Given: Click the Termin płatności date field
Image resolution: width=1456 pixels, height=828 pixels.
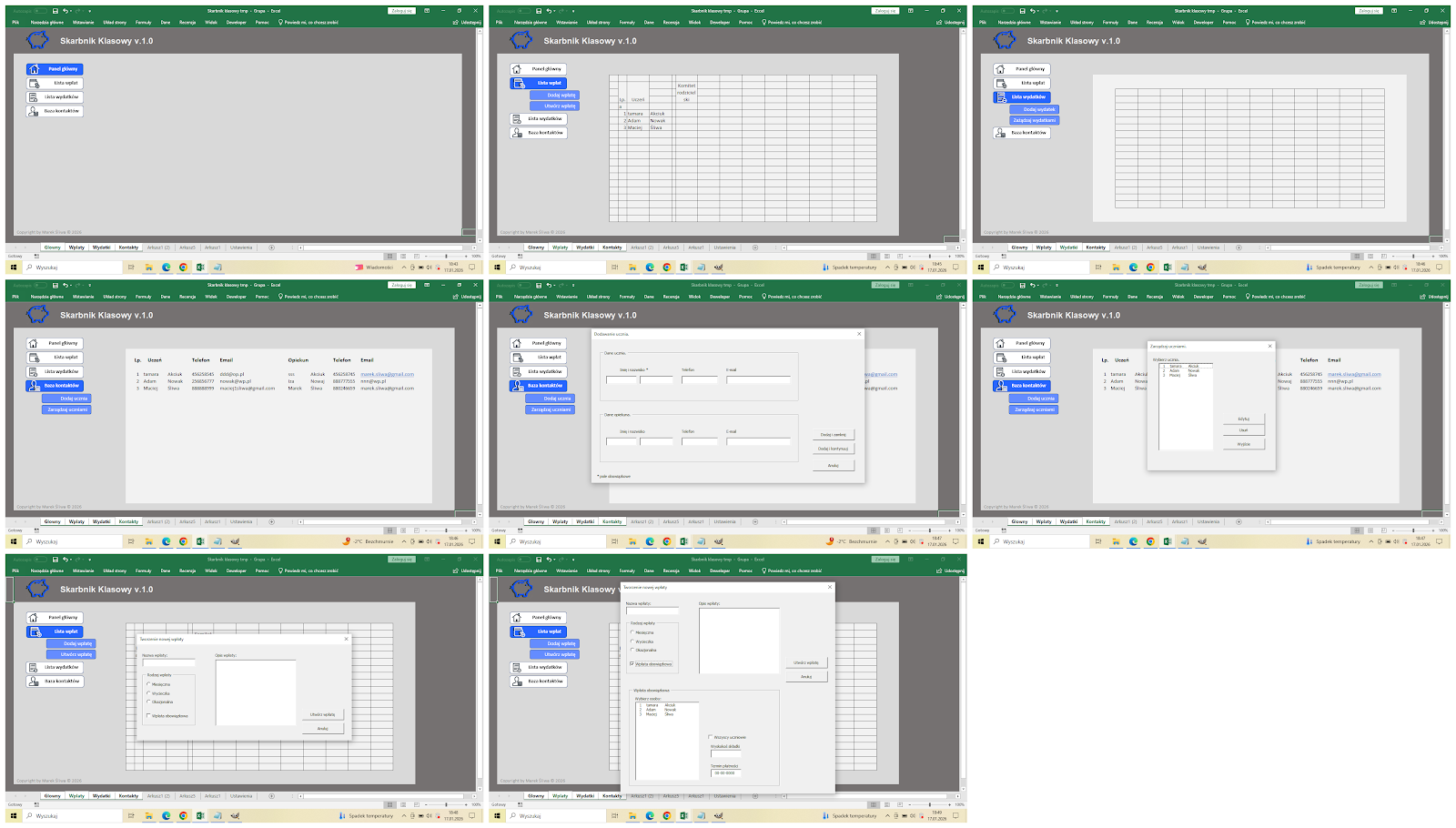Looking at the screenshot, I should click(x=726, y=772).
